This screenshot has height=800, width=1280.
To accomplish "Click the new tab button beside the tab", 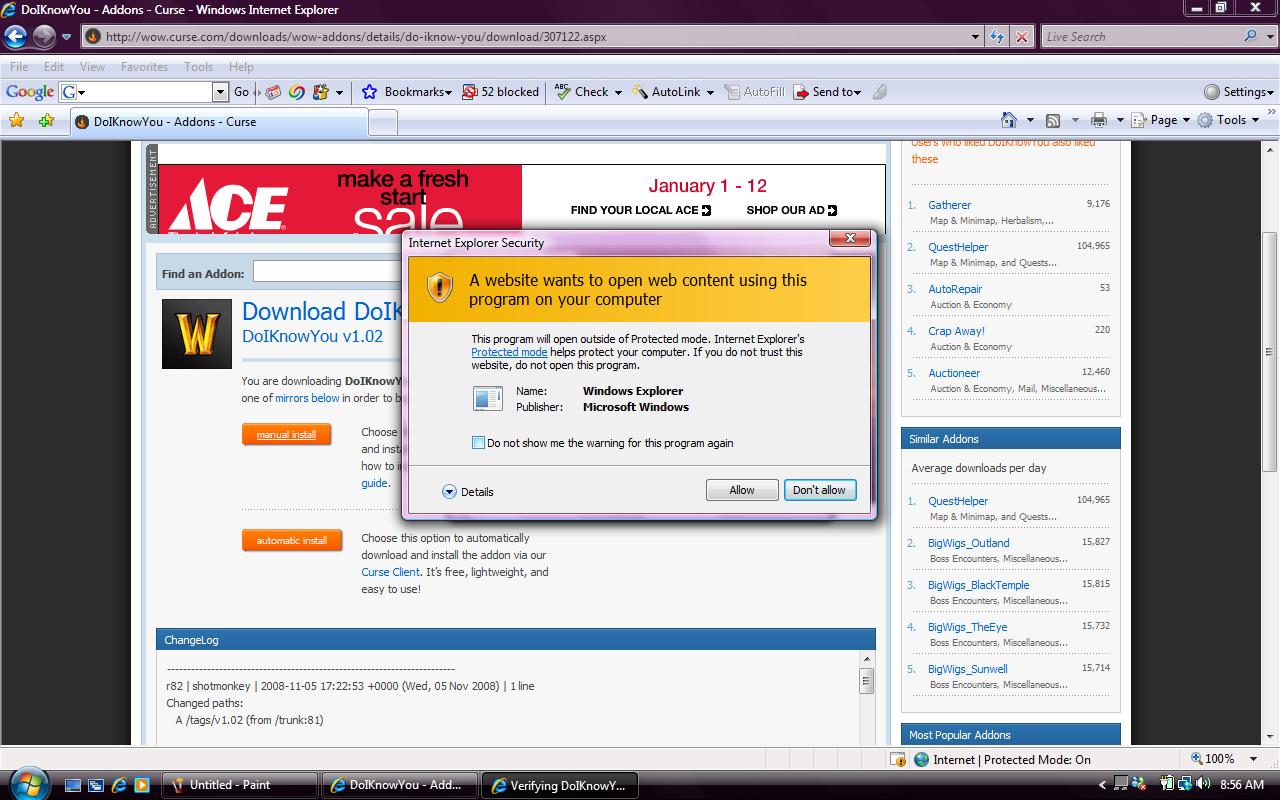I will point(383,122).
